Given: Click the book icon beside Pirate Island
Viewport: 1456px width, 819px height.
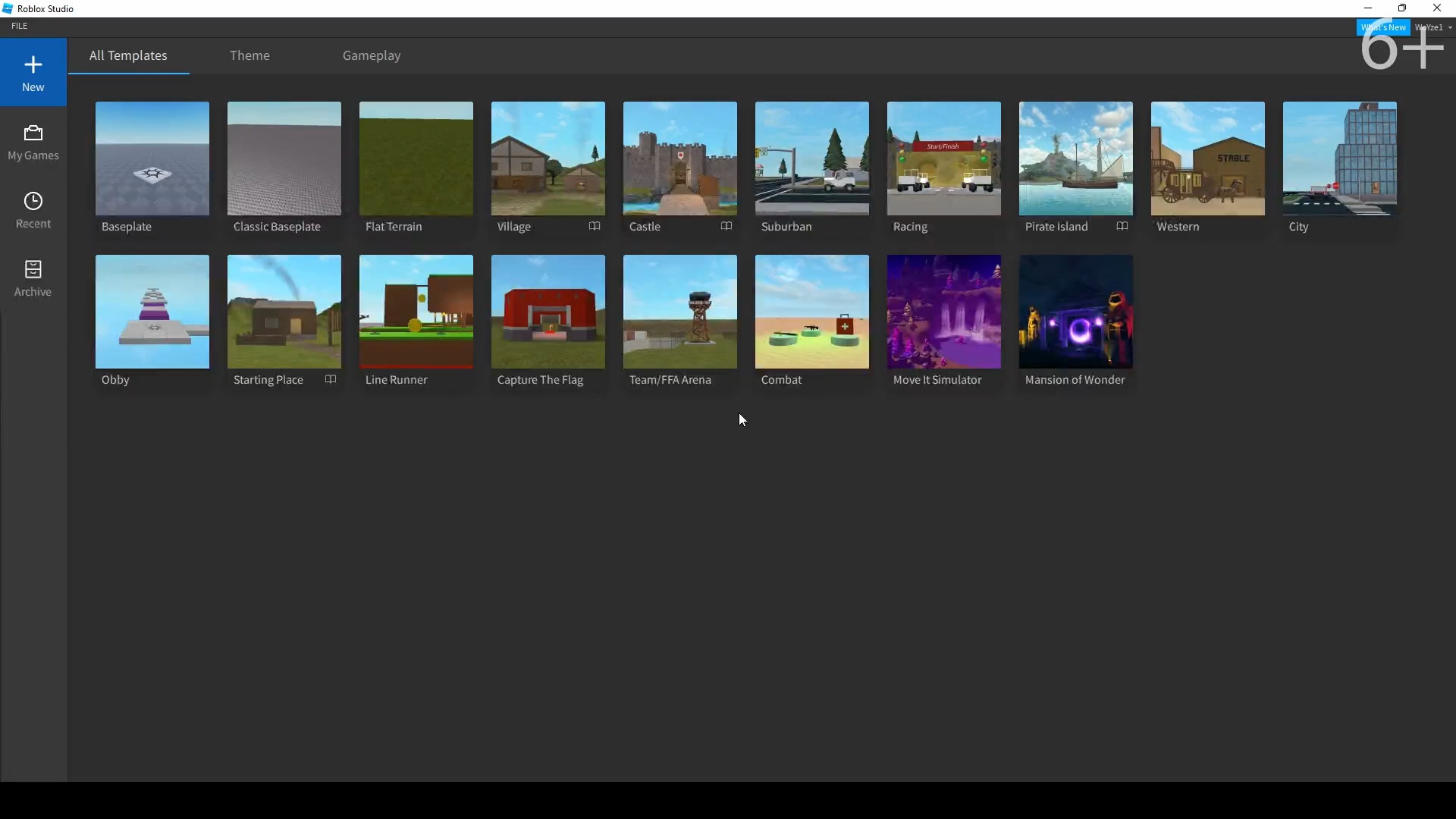Looking at the screenshot, I should (1122, 226).
